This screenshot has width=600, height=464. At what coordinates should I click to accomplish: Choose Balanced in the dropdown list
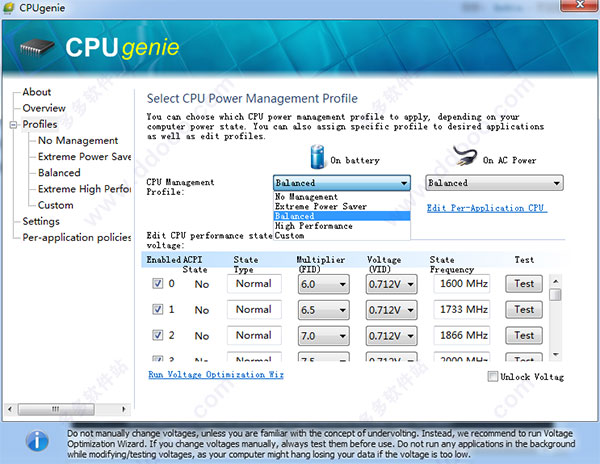342,216
